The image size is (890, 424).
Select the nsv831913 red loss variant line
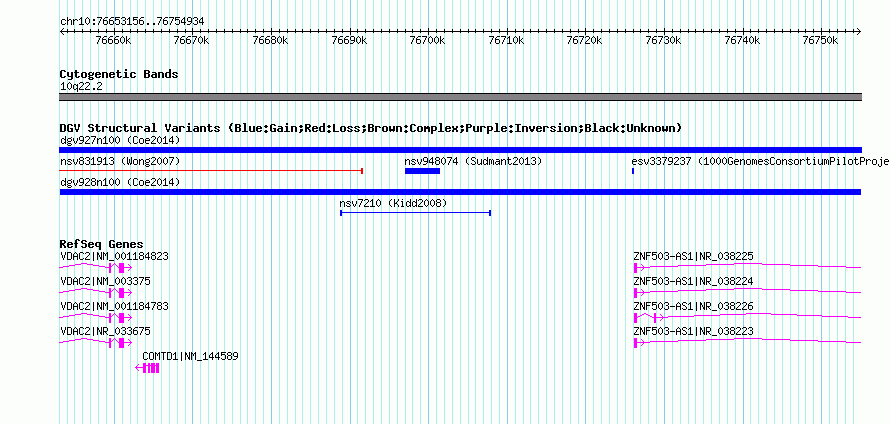tap(211, 171)
